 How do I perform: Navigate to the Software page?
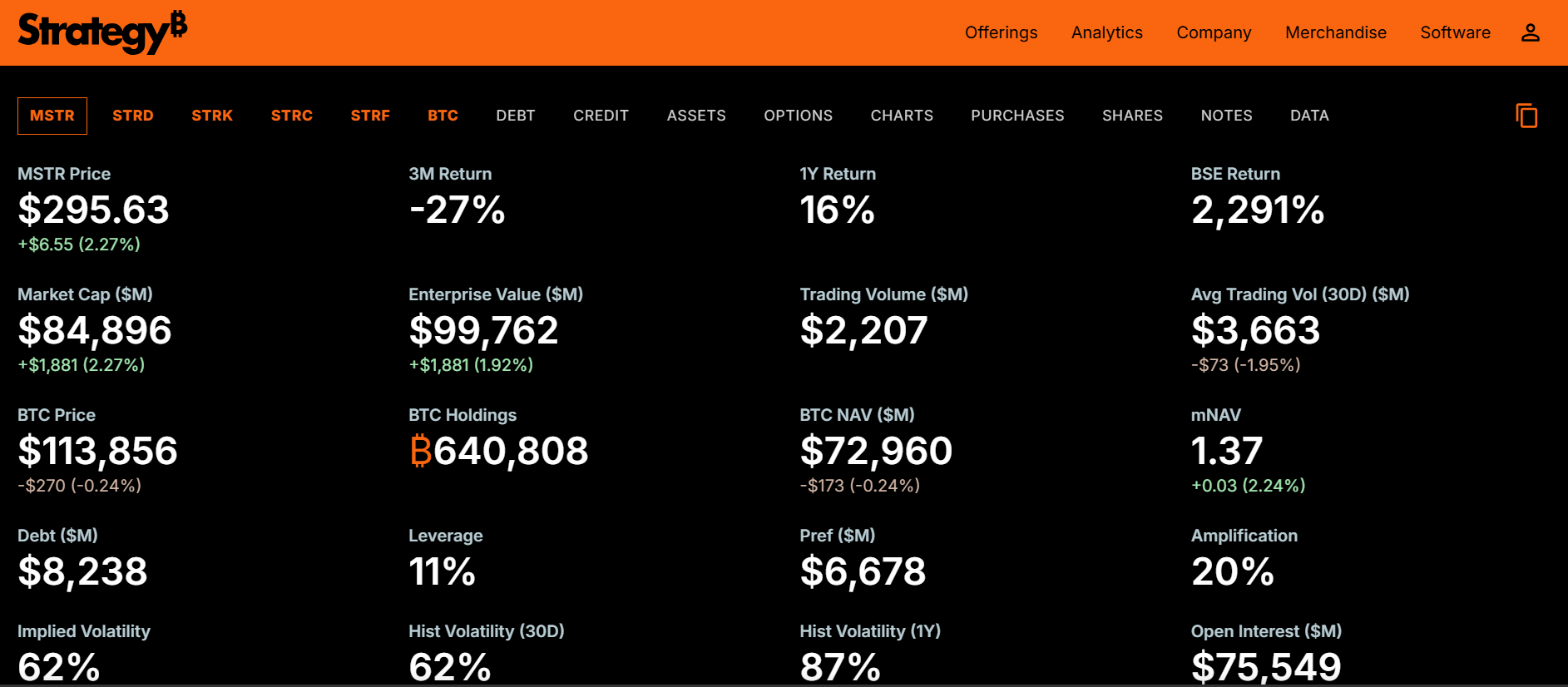[1455, 32]
